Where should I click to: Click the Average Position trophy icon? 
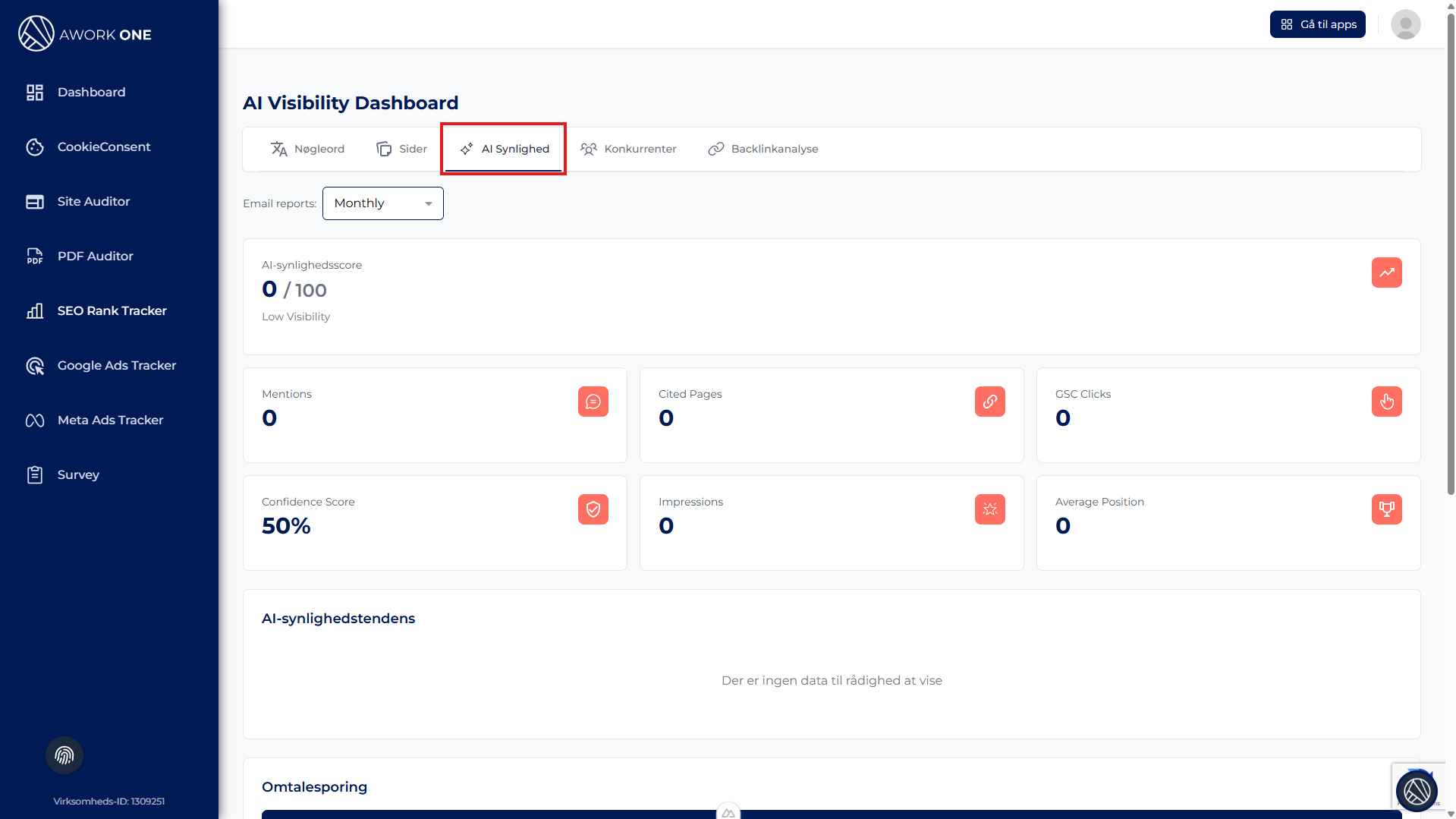(1386, 509)
